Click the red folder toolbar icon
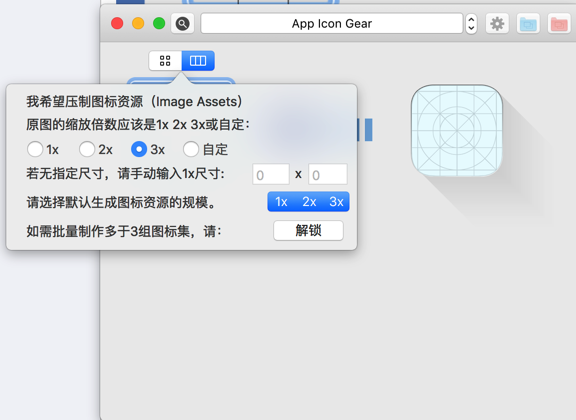 click(559, 24)
